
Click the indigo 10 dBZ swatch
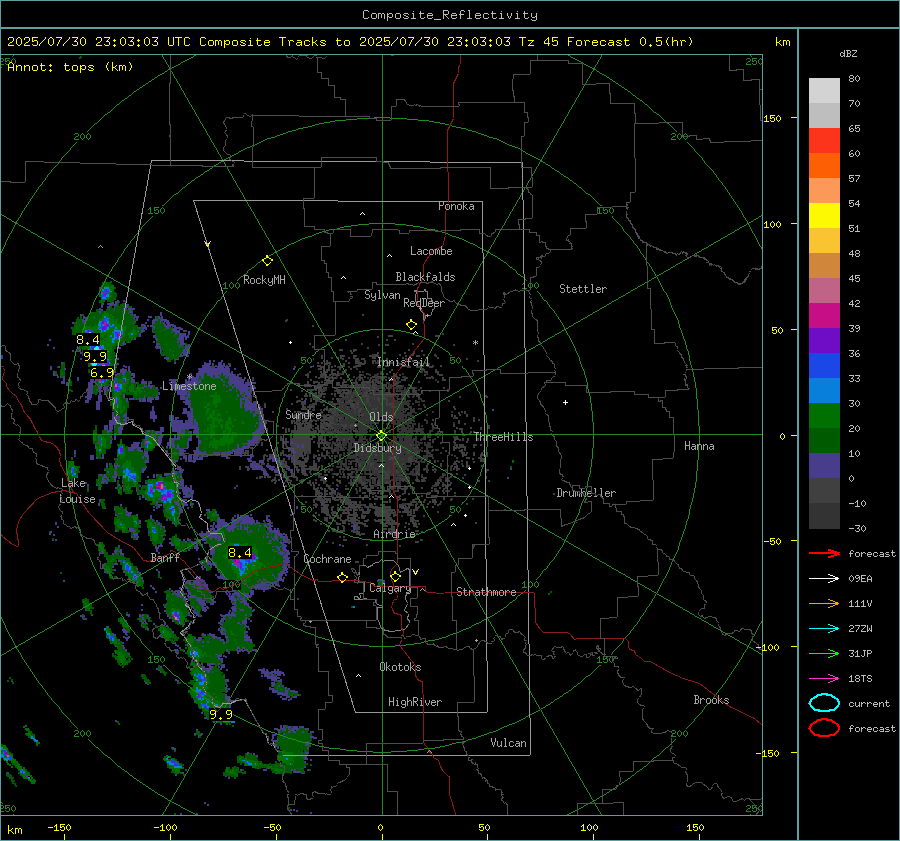[x=824, y=466]
